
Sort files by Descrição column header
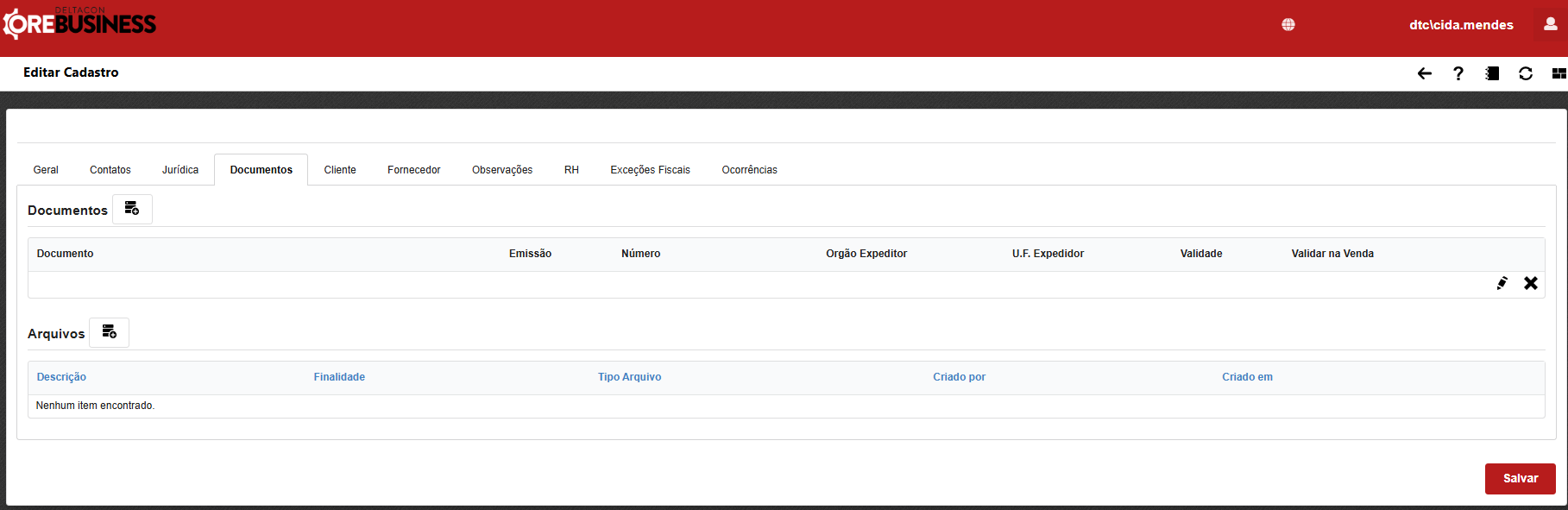coord(61,377)
